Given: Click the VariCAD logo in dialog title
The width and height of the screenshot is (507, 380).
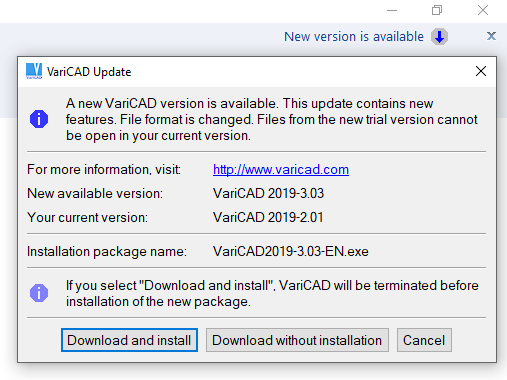Looking at the screenshot, I should coord(34,71).
